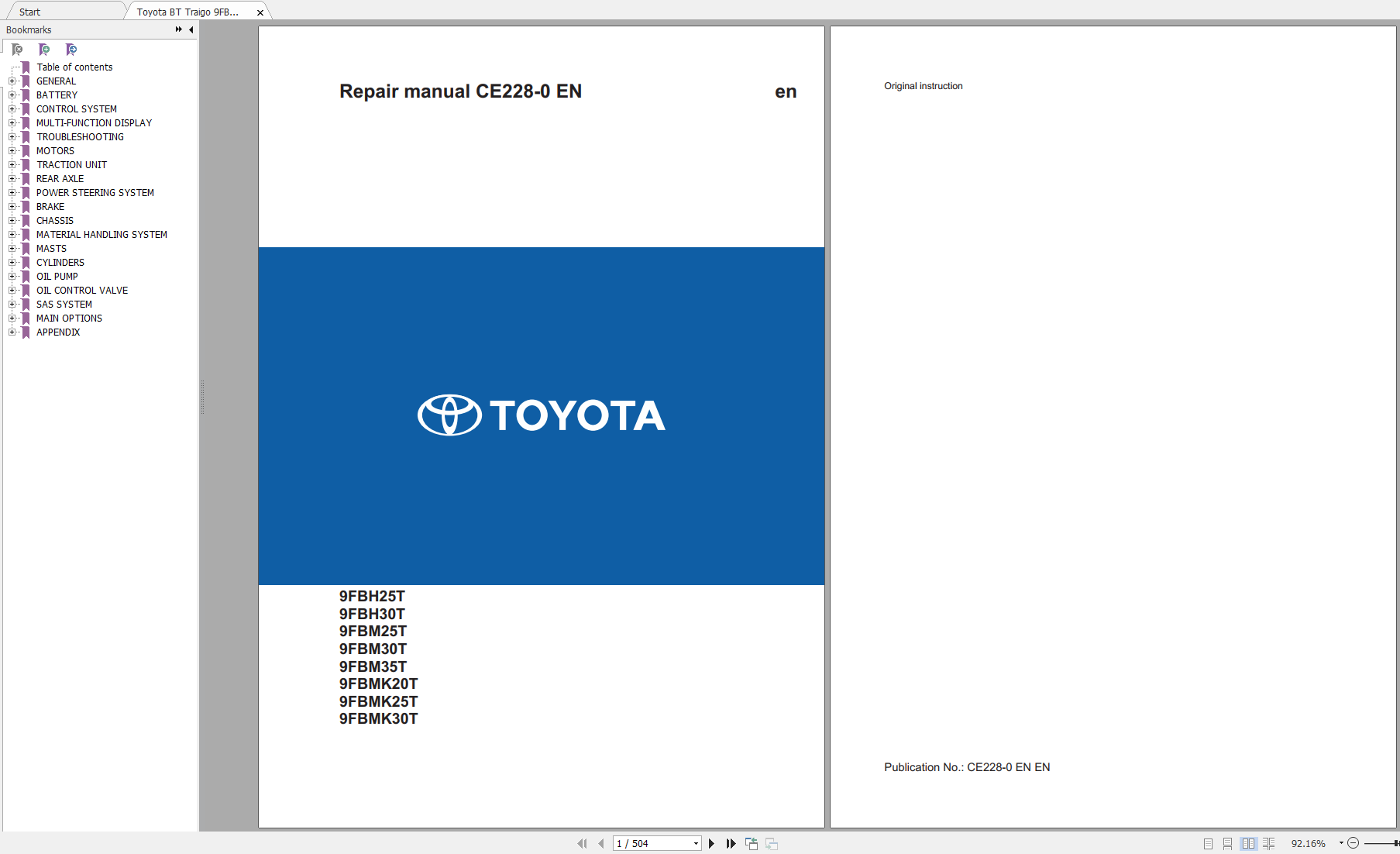Open the page number dropdown
1400x854 pixels.
tap(696, 843)
